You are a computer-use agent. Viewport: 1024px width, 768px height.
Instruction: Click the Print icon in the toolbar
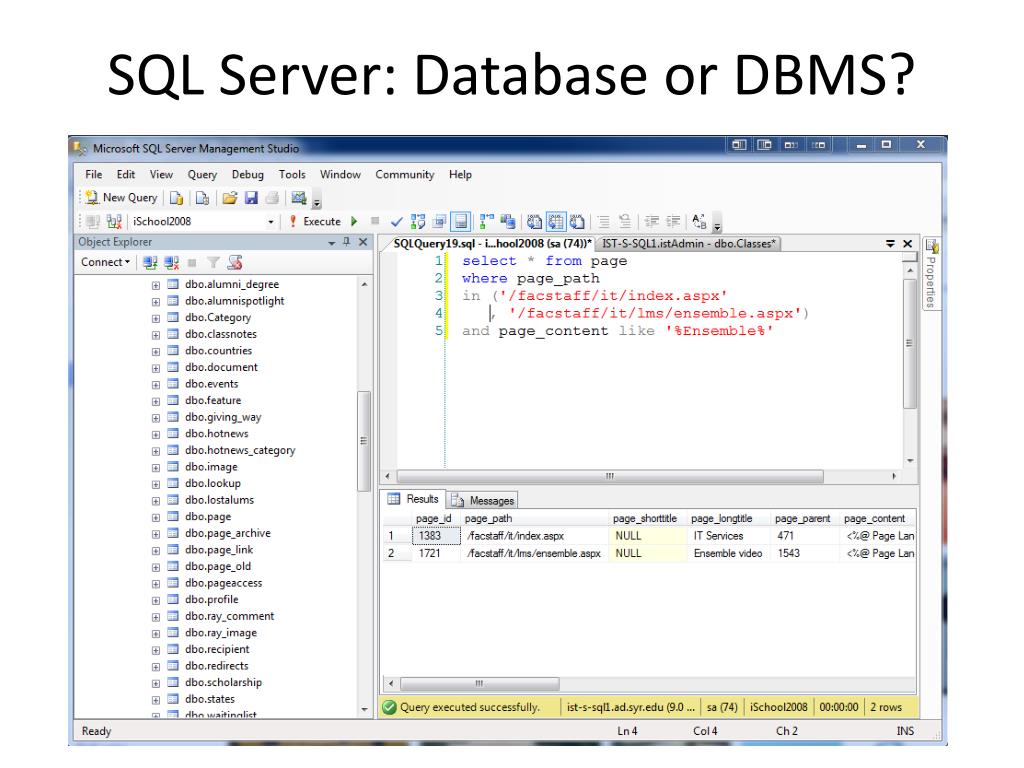(x=272, y=198)
